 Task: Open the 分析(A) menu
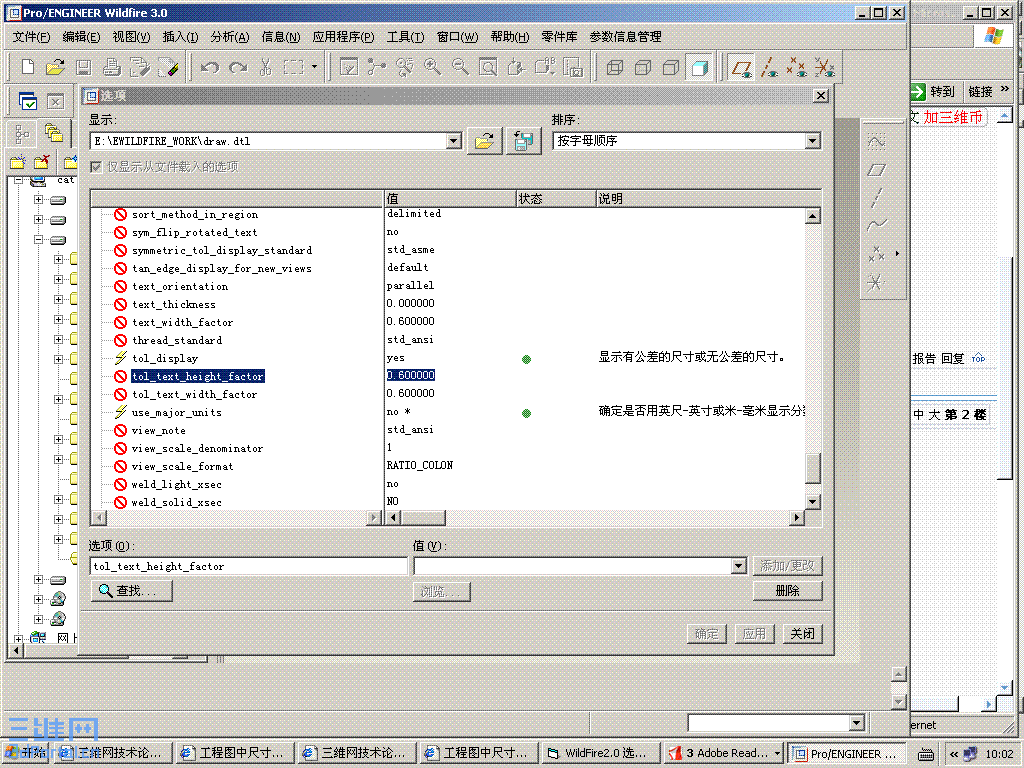tap(229, 37)
